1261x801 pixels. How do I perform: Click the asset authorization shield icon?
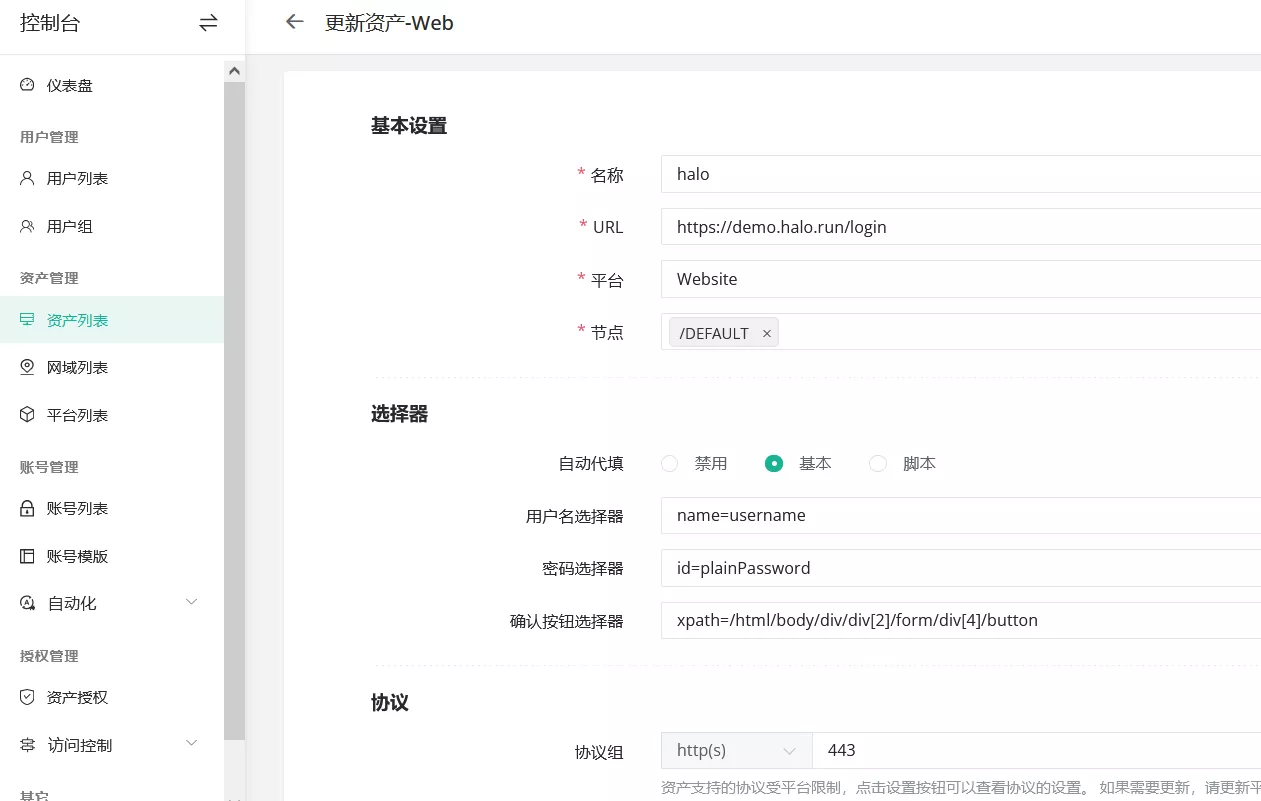27,697
